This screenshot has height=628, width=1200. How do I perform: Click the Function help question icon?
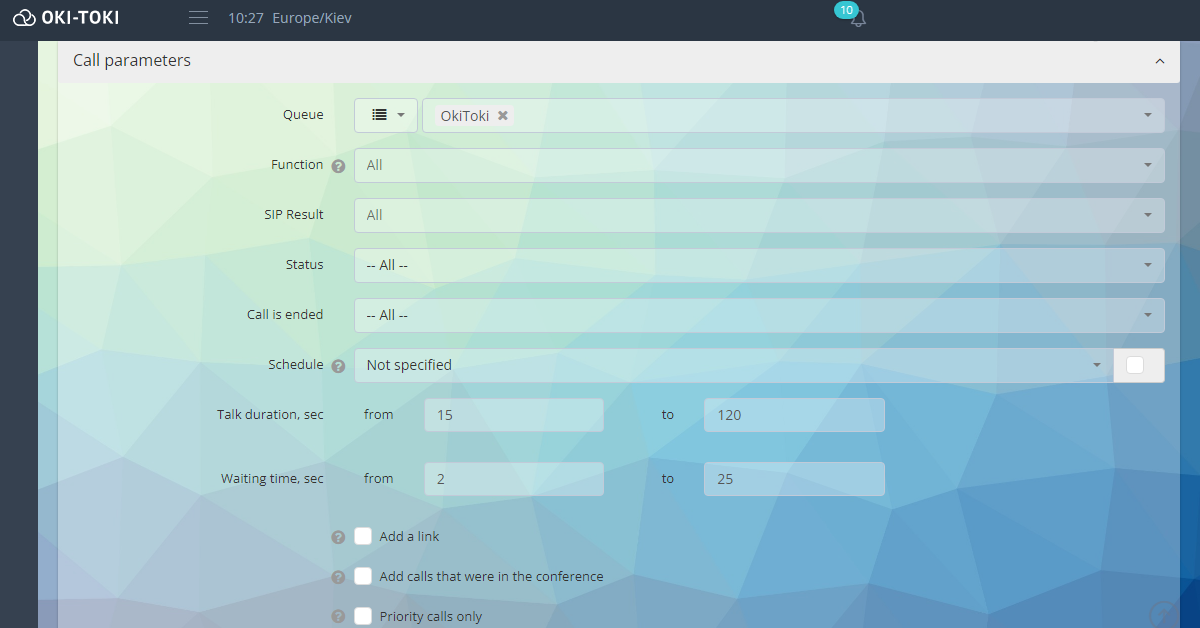coord(338,166)
